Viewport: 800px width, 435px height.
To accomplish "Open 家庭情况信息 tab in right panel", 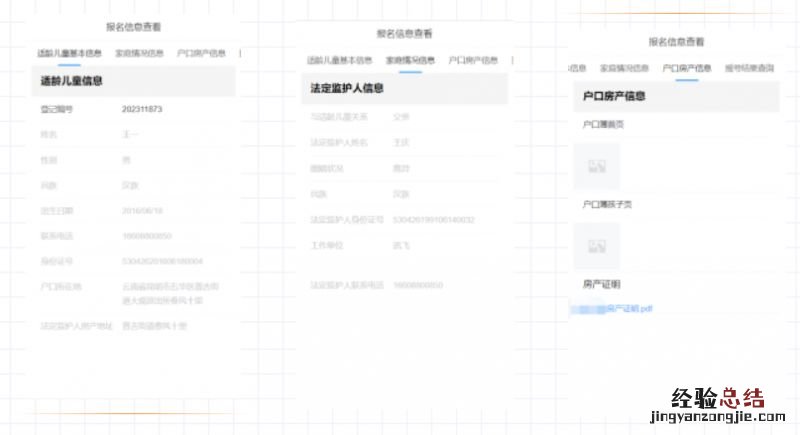I will [624, 68].
